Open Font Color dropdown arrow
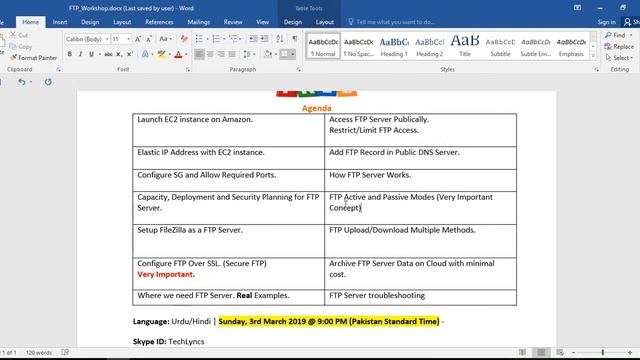Screen dimensions: 640x360 coord(186,54)
